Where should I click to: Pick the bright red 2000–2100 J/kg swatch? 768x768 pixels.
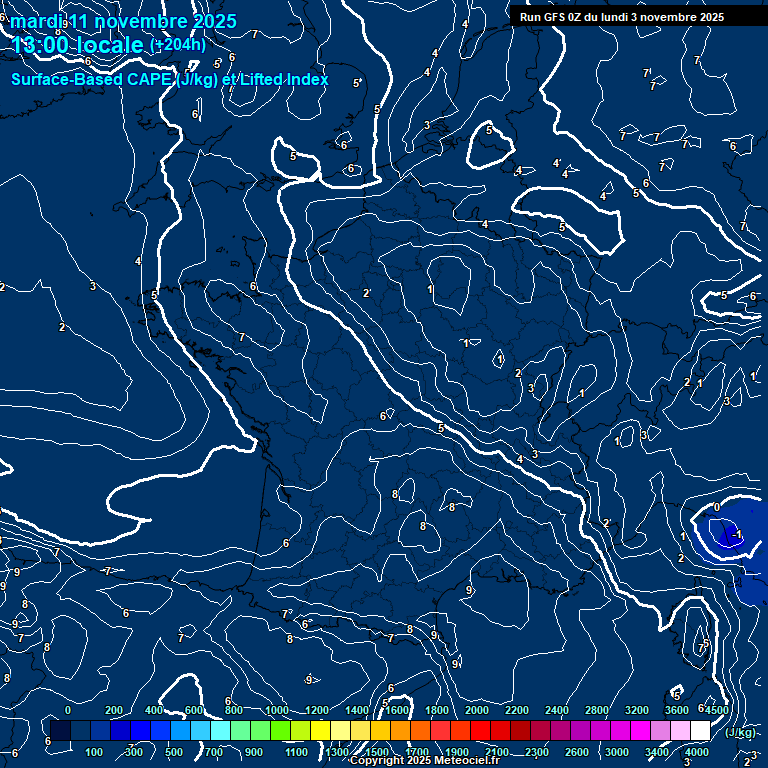pos(480,730)
